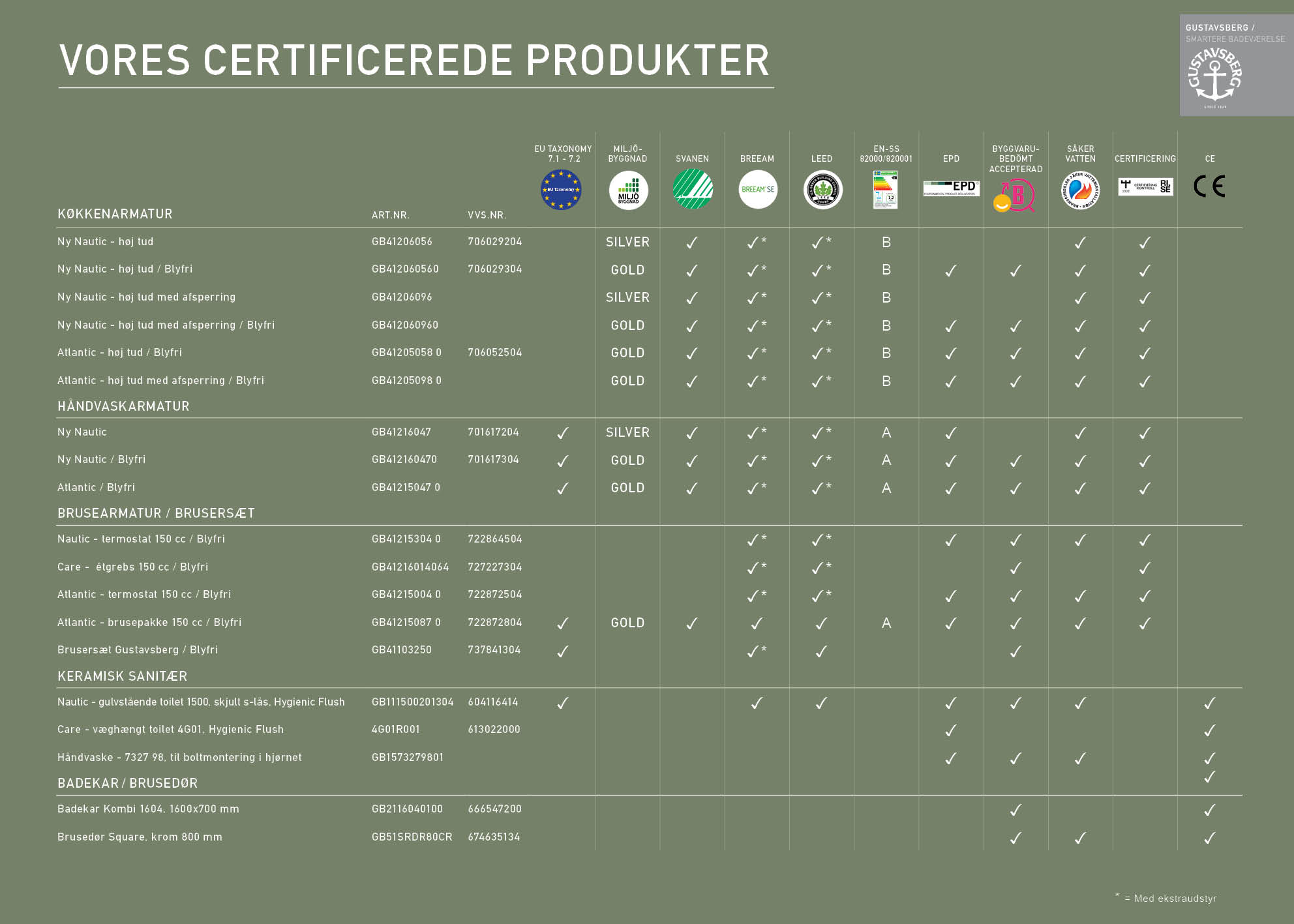Click GOLD rating for Atlantic - høj tud / Blyfri

coord(627,353)
